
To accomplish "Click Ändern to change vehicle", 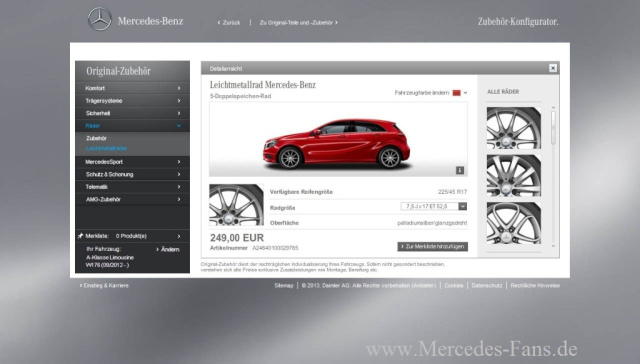I will pos(168,249).
